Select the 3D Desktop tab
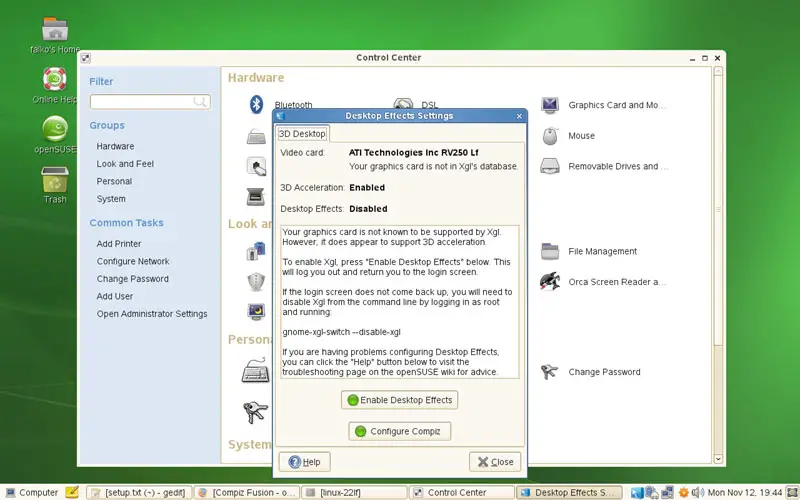This screenshot has height=500, width=800. click(302, 134)
